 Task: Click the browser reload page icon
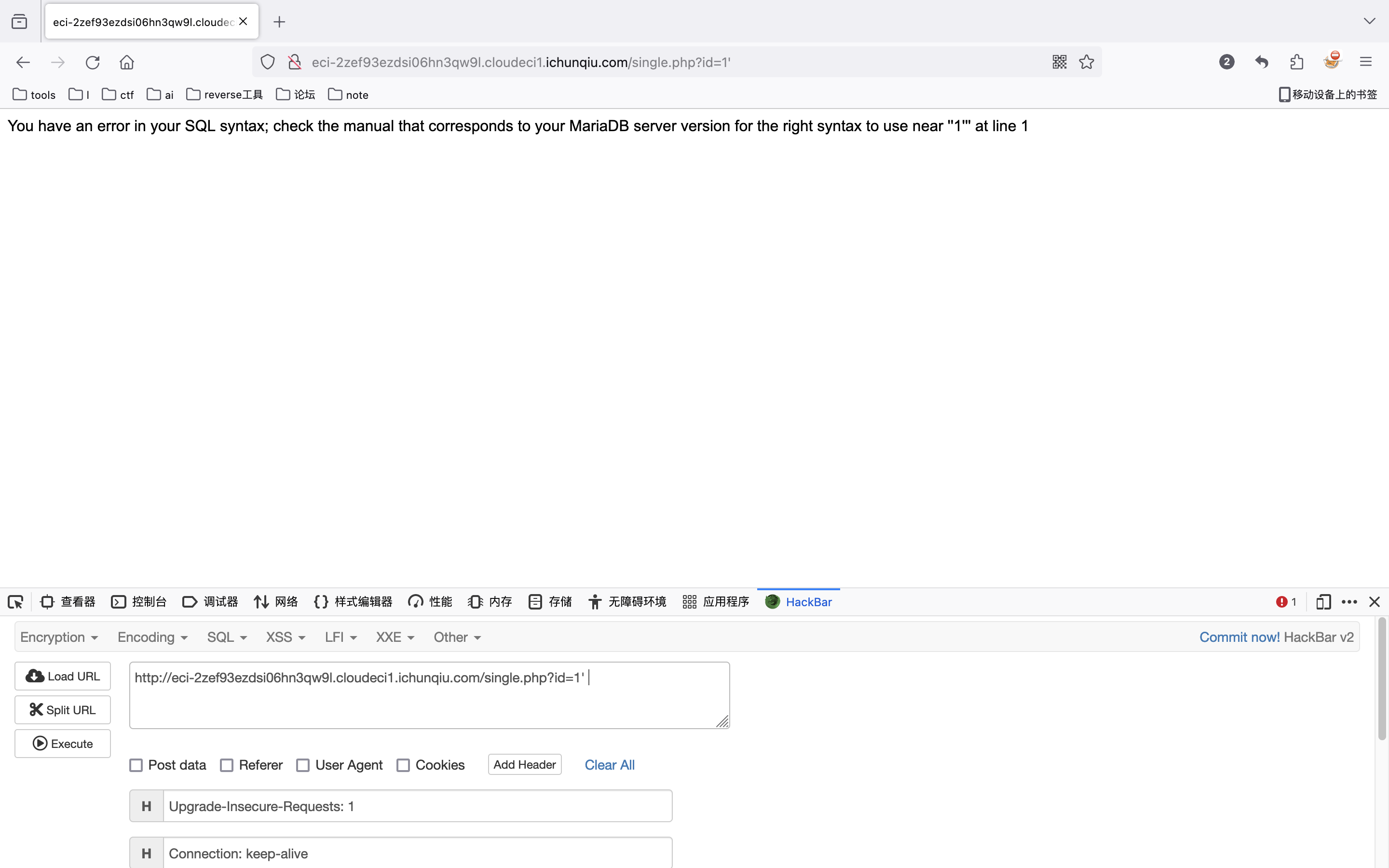(93, 62)
